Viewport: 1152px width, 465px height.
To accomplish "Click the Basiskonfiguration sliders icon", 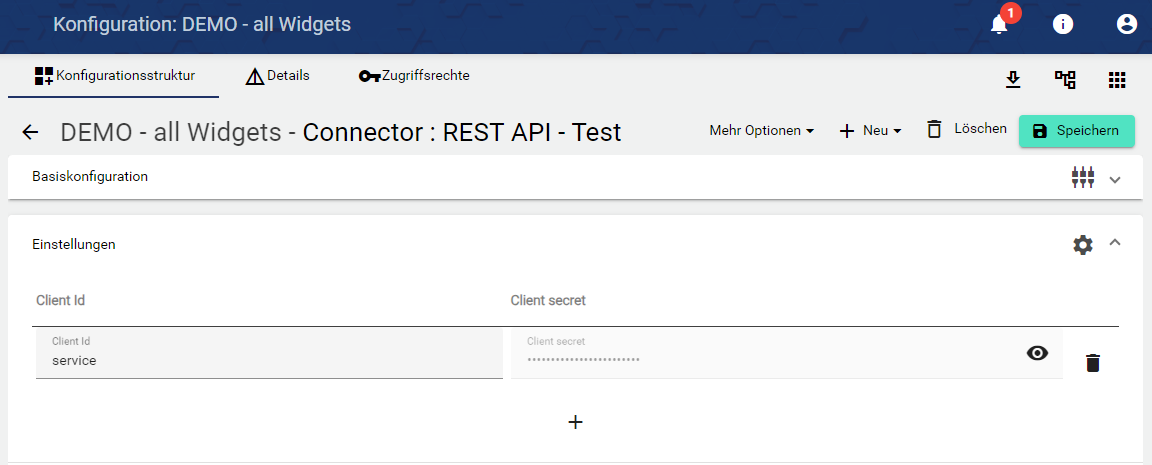I will point(1083,178).
